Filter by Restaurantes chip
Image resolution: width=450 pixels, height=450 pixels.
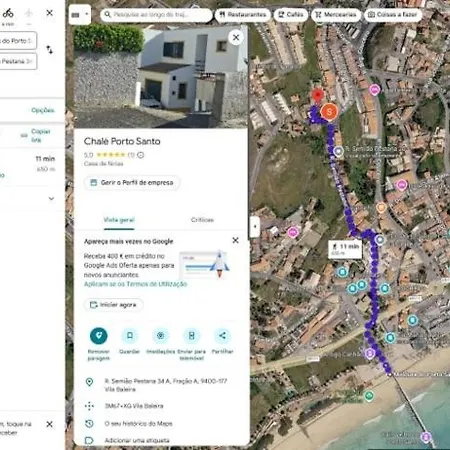[243, 15]
